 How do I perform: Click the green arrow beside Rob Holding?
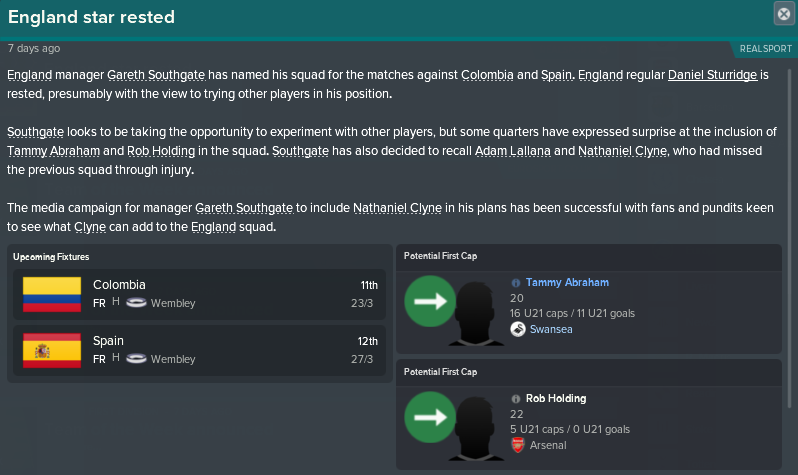430,417
